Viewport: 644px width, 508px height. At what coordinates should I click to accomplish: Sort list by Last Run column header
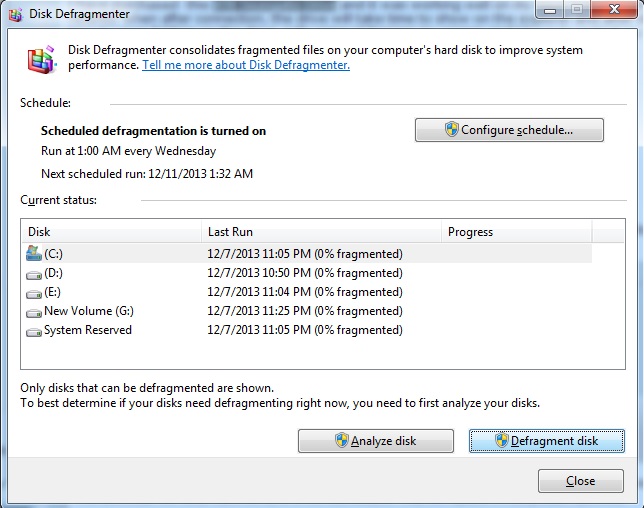tap(320, 232)
